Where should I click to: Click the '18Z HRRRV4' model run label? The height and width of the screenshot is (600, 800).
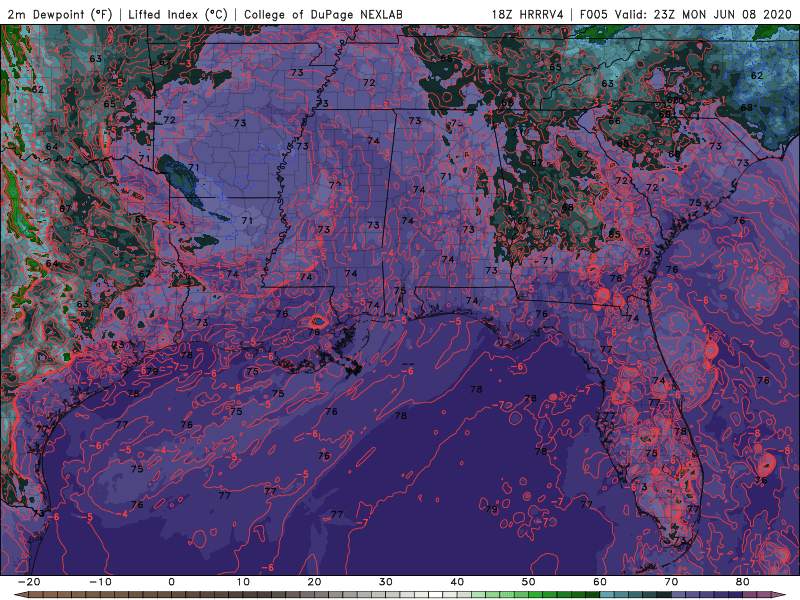coord(527,14)
